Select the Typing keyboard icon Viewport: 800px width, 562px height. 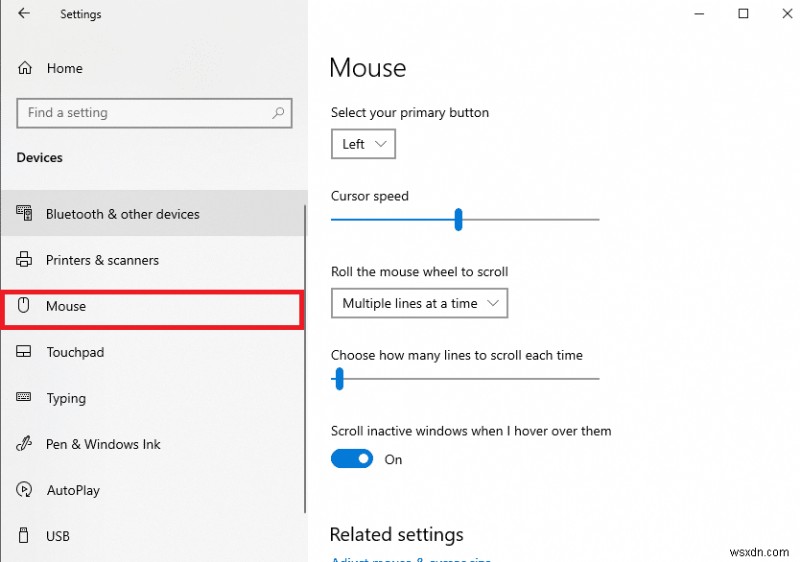click(23, 397)
